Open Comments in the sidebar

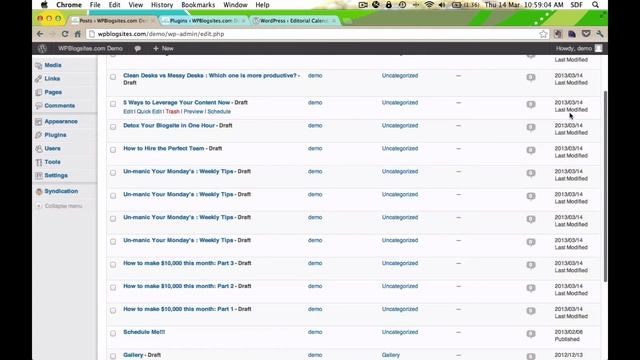point(60,106)
